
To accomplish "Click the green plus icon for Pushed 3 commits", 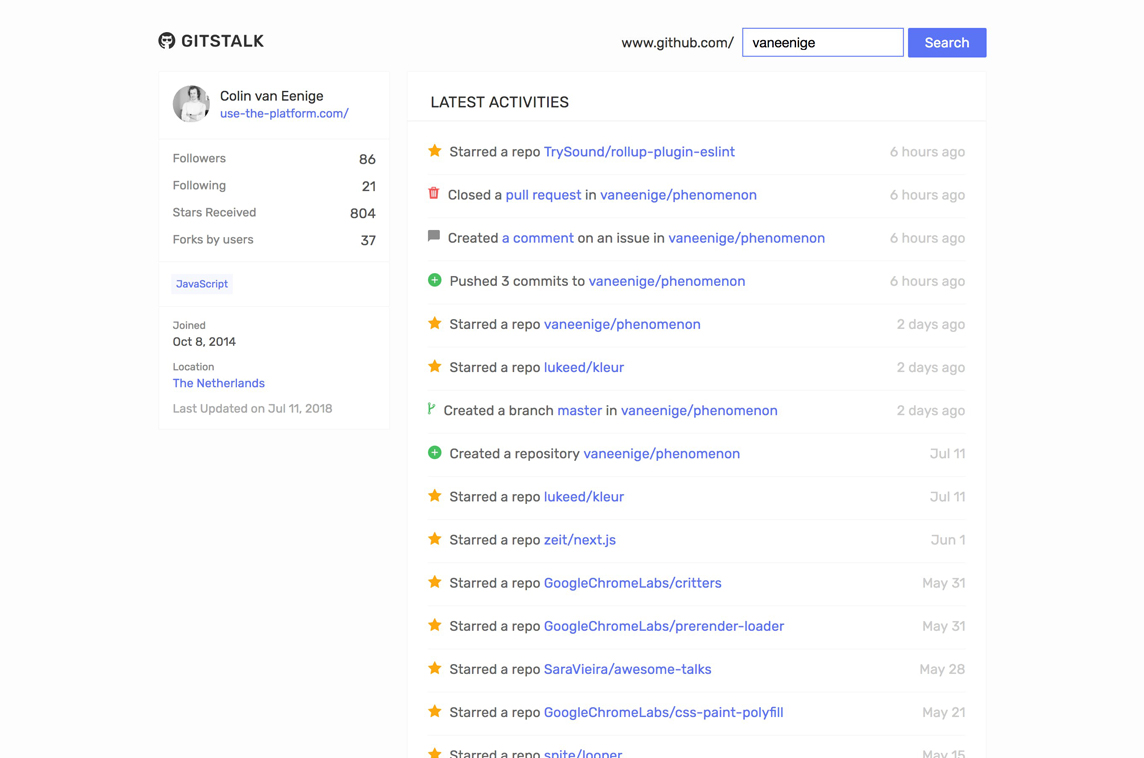I will [435, 280].
